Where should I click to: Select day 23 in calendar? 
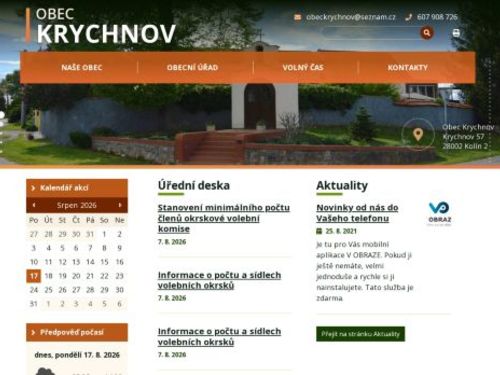(119, 276)
